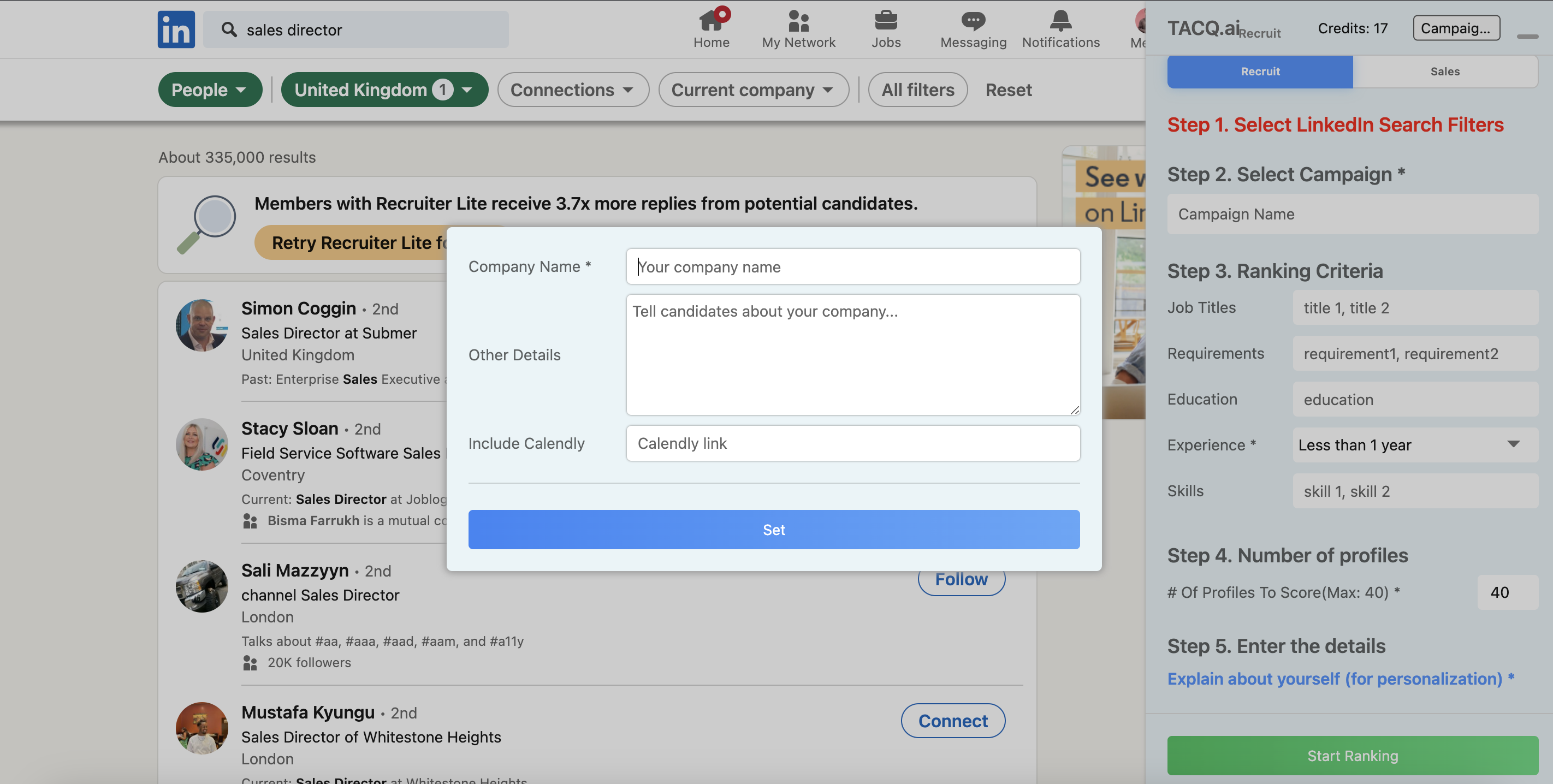
Task: Click 'Sales Director at Submer' headline
Action: [329, 332]
